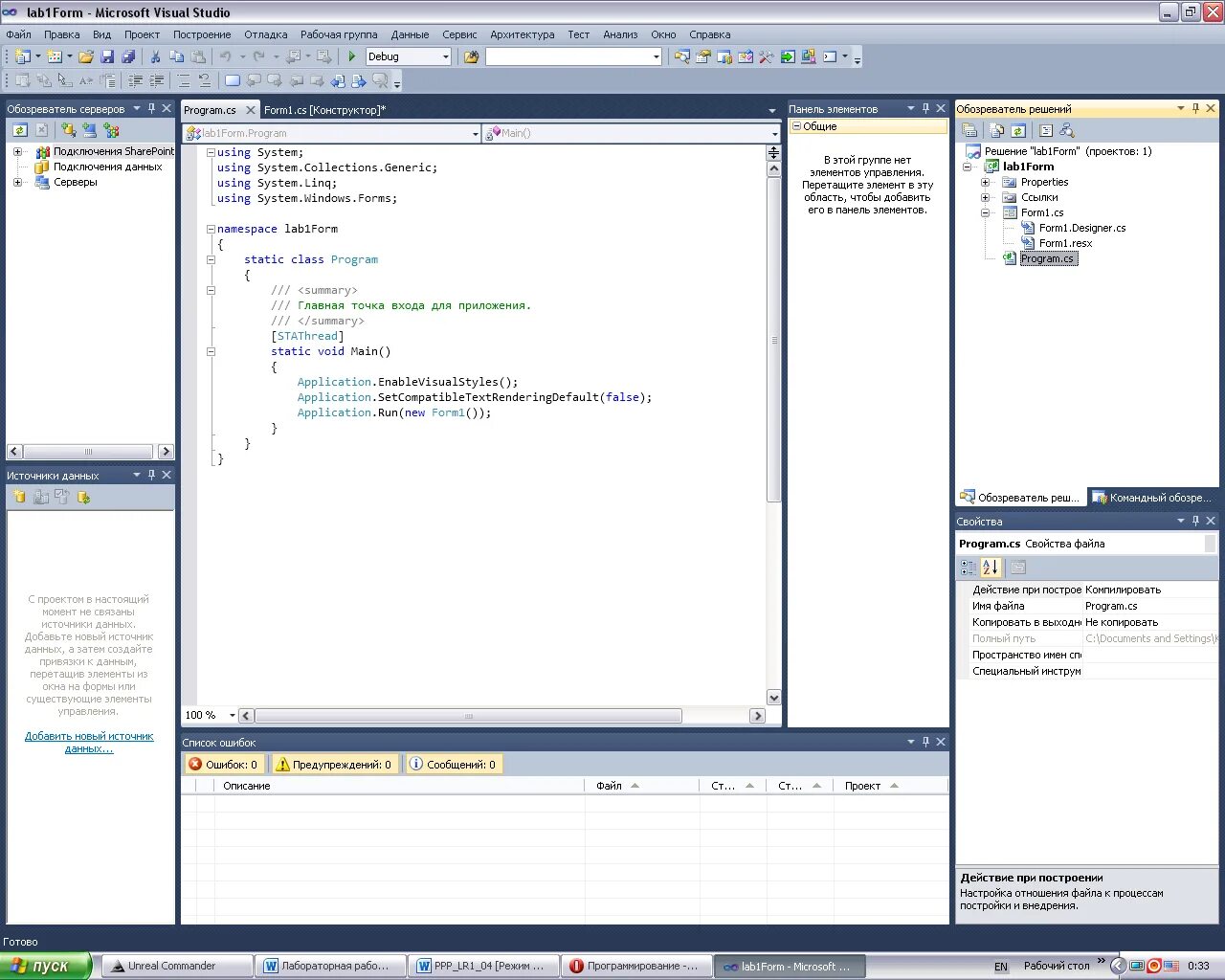This screenshot has width=1225, height=980.
Task: Refresh the Server Explorer tree
Action: pos(19,130)
